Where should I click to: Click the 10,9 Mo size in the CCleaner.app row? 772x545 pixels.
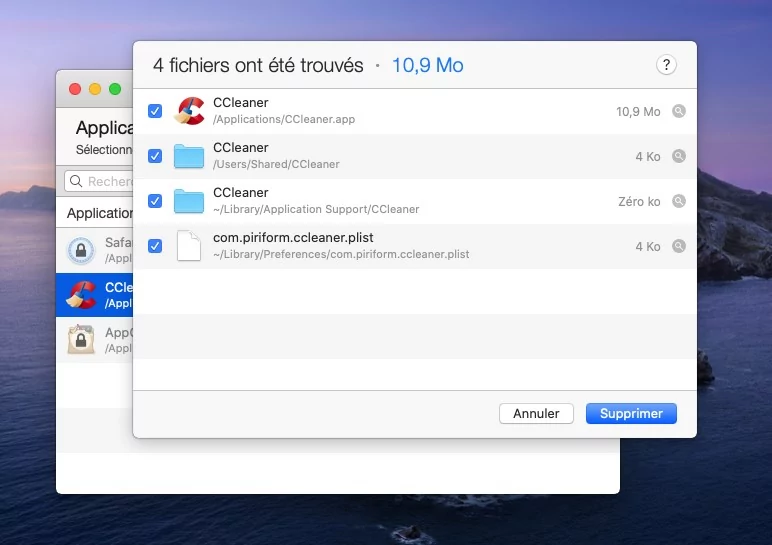coord(638,112)
